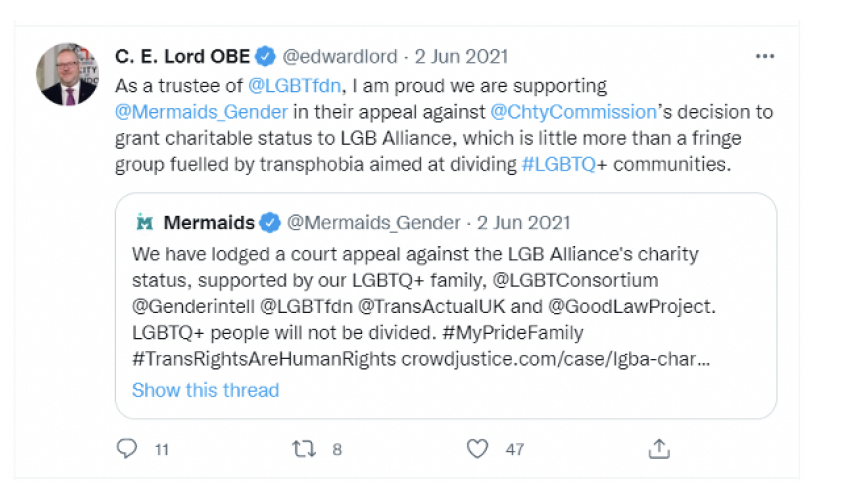Like the tweet with heart icon

tap(479, 449)
